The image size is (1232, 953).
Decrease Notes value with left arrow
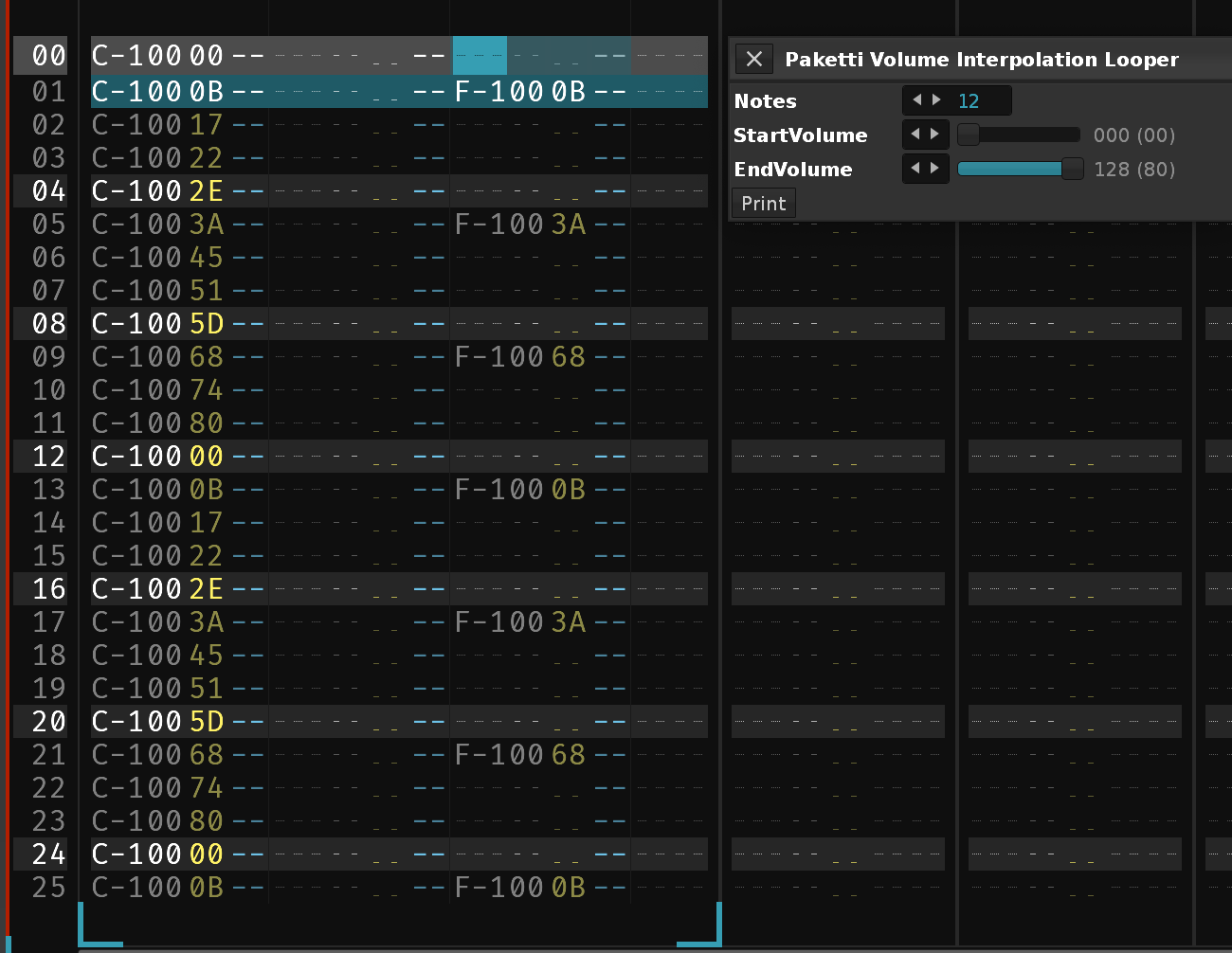point(916,100)
